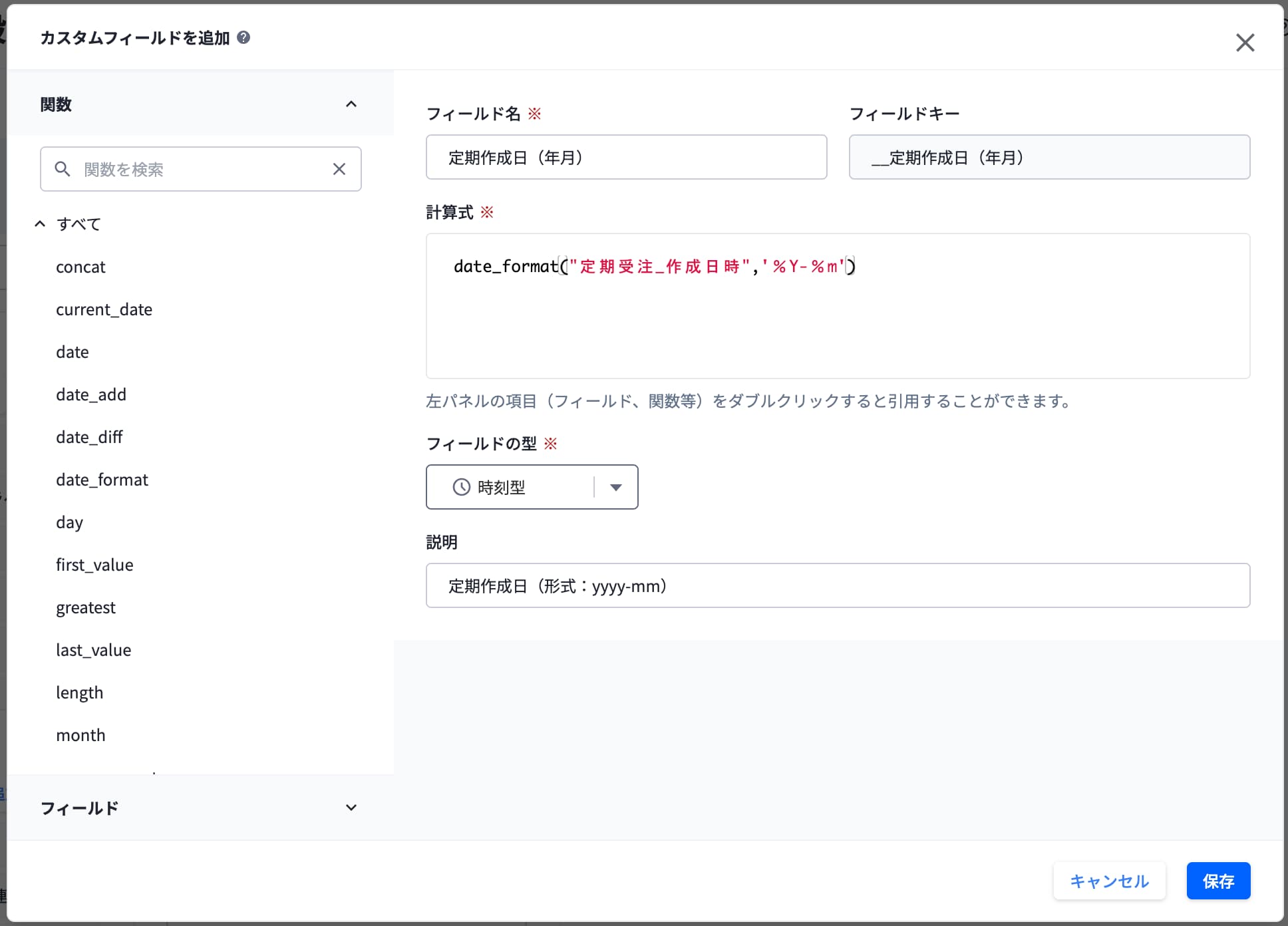Viewport: 1288px width, 926px height.
Task: Click the カスタムフィールドを追加 dialog title
Action: pos(135,37)
